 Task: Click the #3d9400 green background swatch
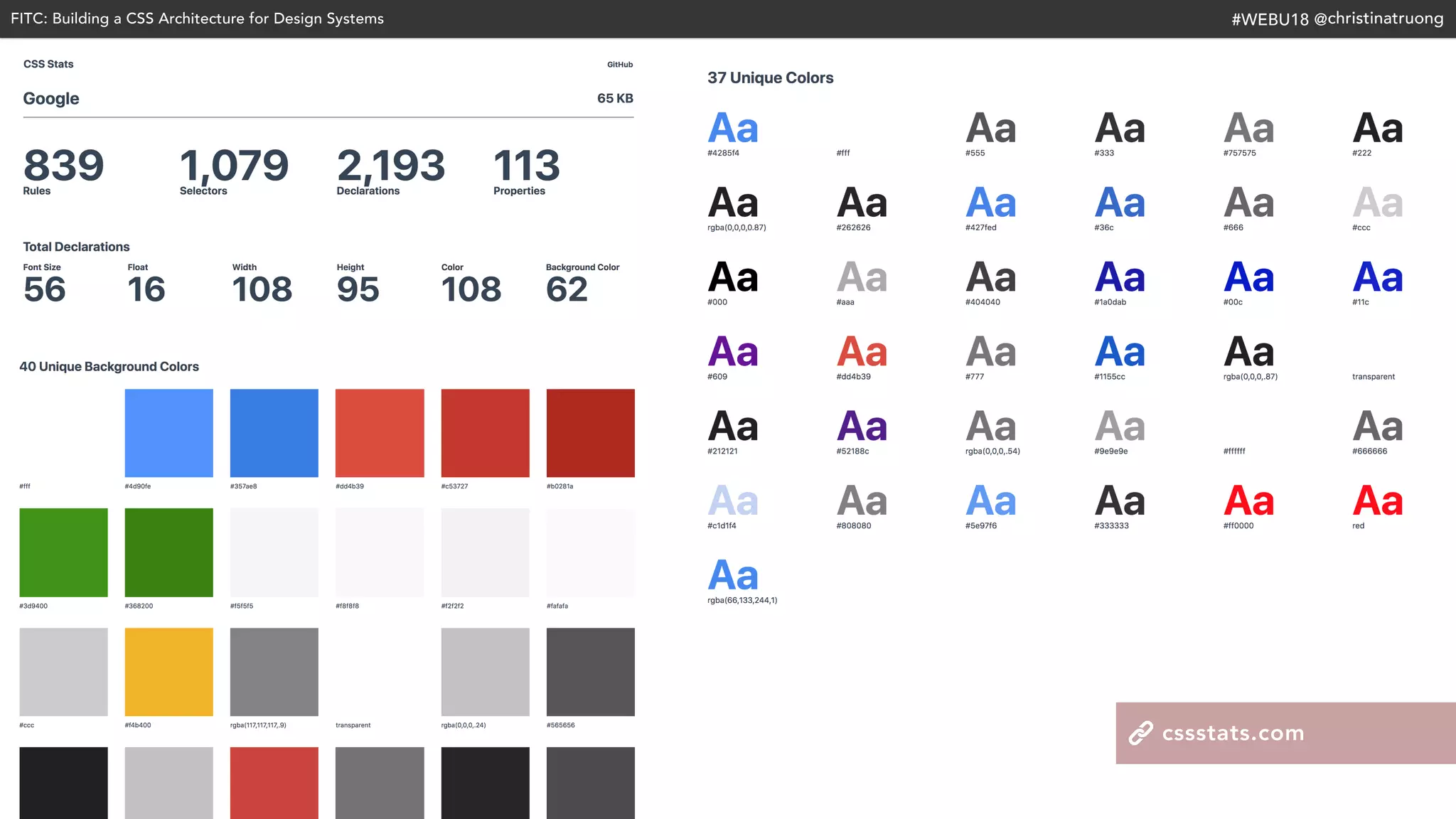point(63,552)
